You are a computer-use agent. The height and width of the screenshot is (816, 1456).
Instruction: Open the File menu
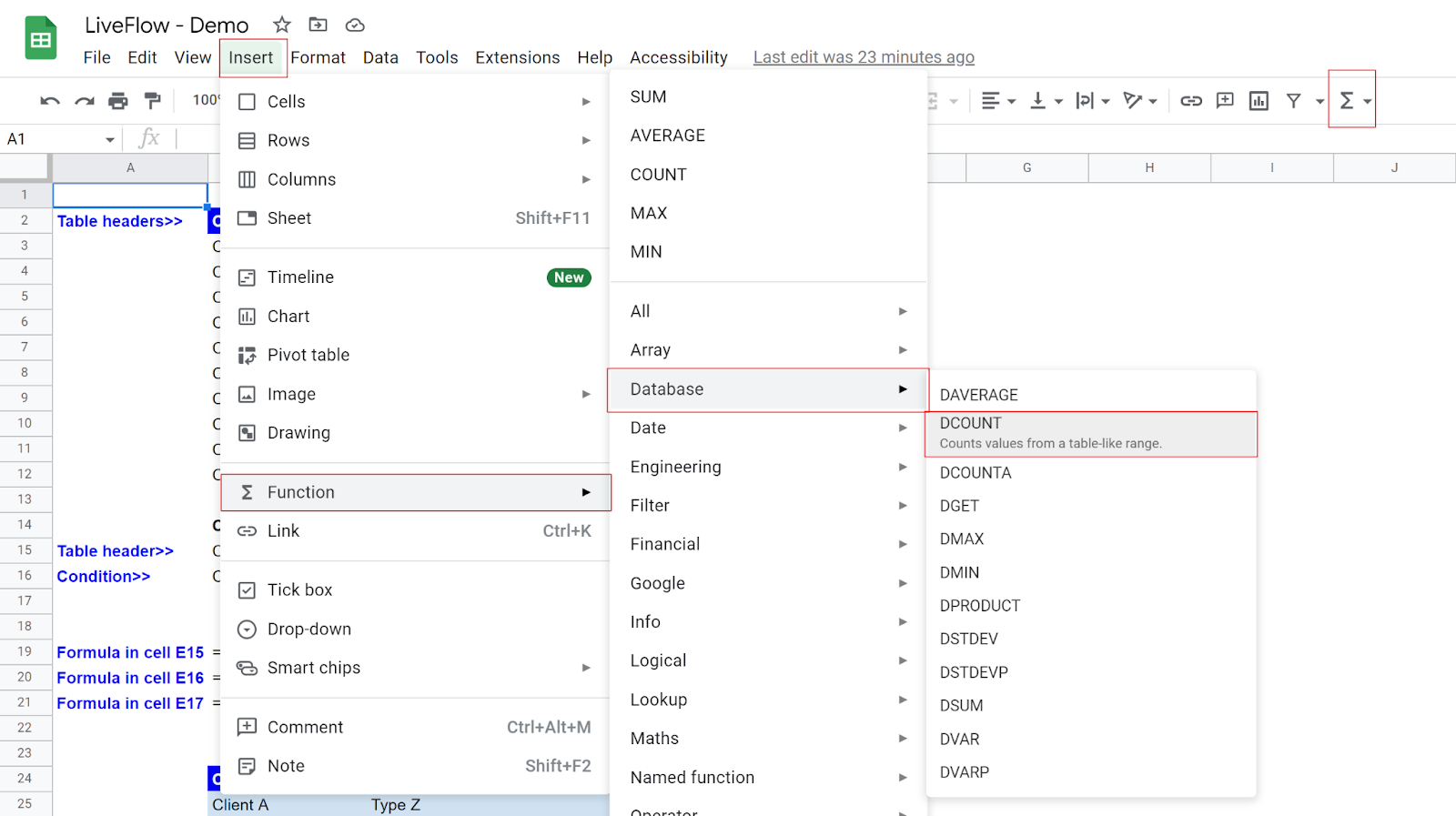coord(96,57)
